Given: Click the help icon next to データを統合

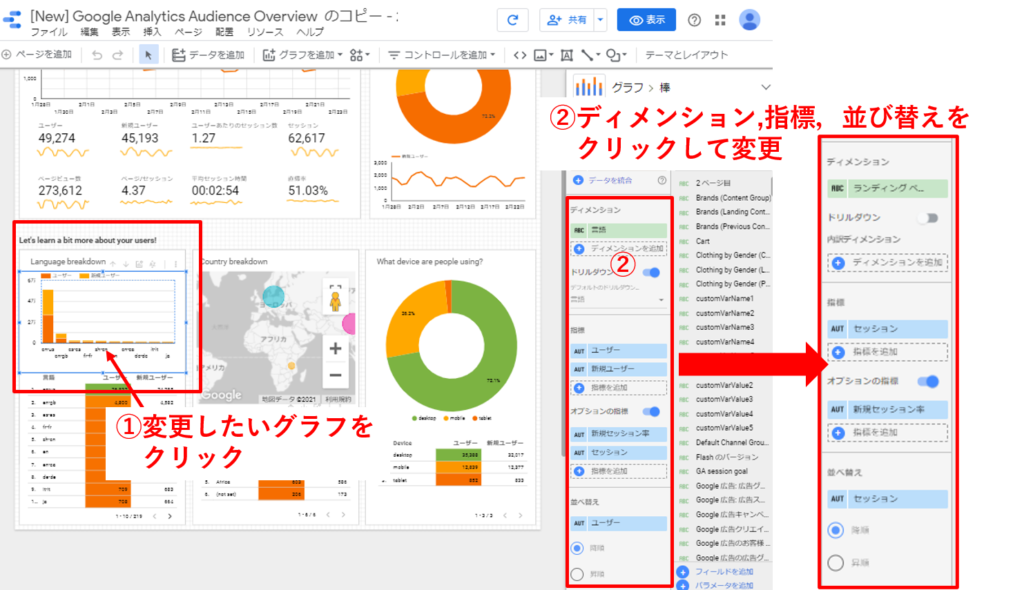Looking at the screenshot, I should [662, 180].
